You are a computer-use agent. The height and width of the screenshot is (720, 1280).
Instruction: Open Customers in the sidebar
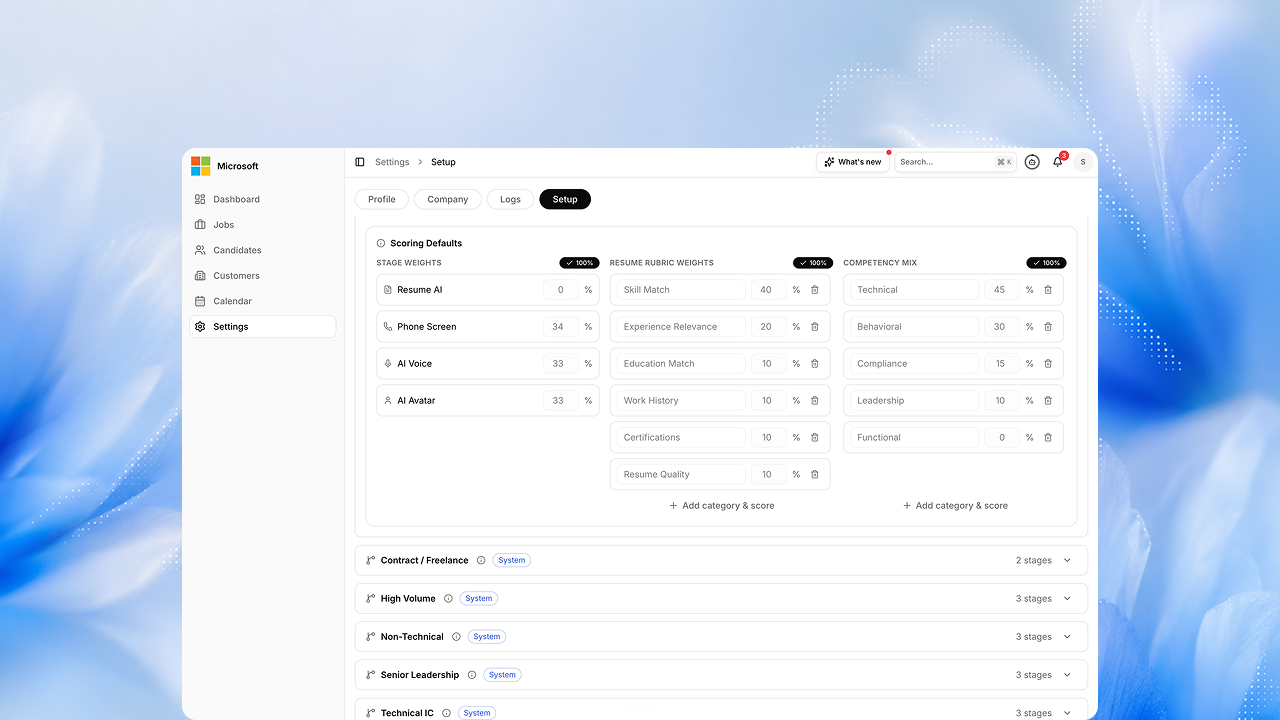coord(263,276)
